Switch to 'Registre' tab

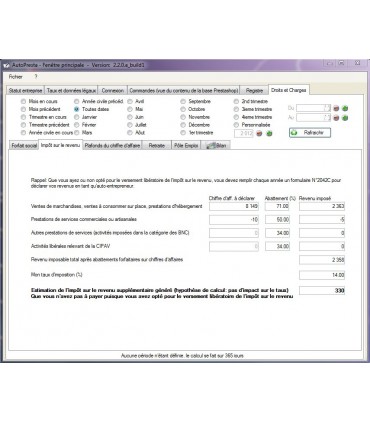254,91
